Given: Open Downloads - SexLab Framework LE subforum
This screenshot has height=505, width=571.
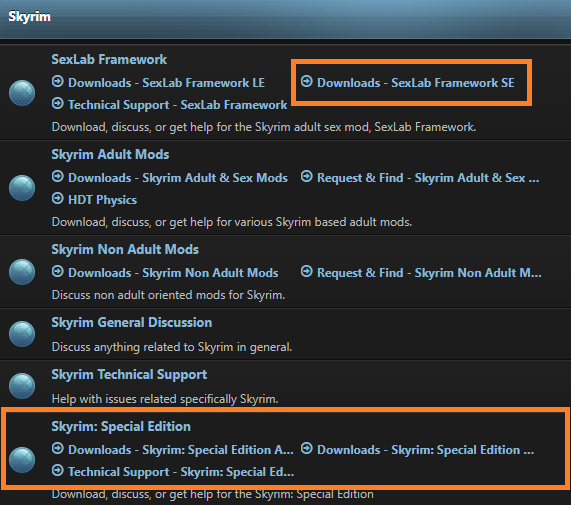Looking at the screenshot, I should tap(166, 83).
